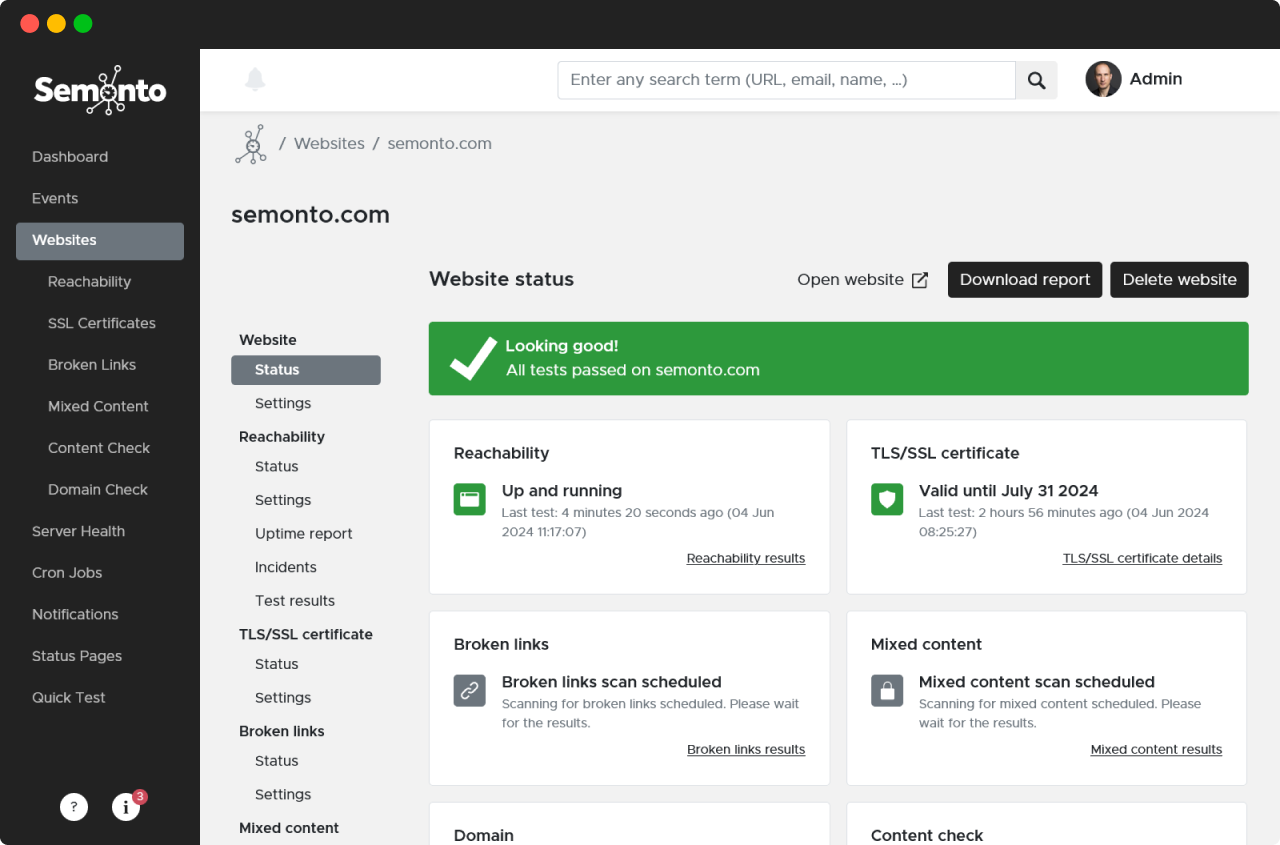Click the Admin profile avatar
This screenshot has height=845, width=1280.
[x=1103, y=80]
